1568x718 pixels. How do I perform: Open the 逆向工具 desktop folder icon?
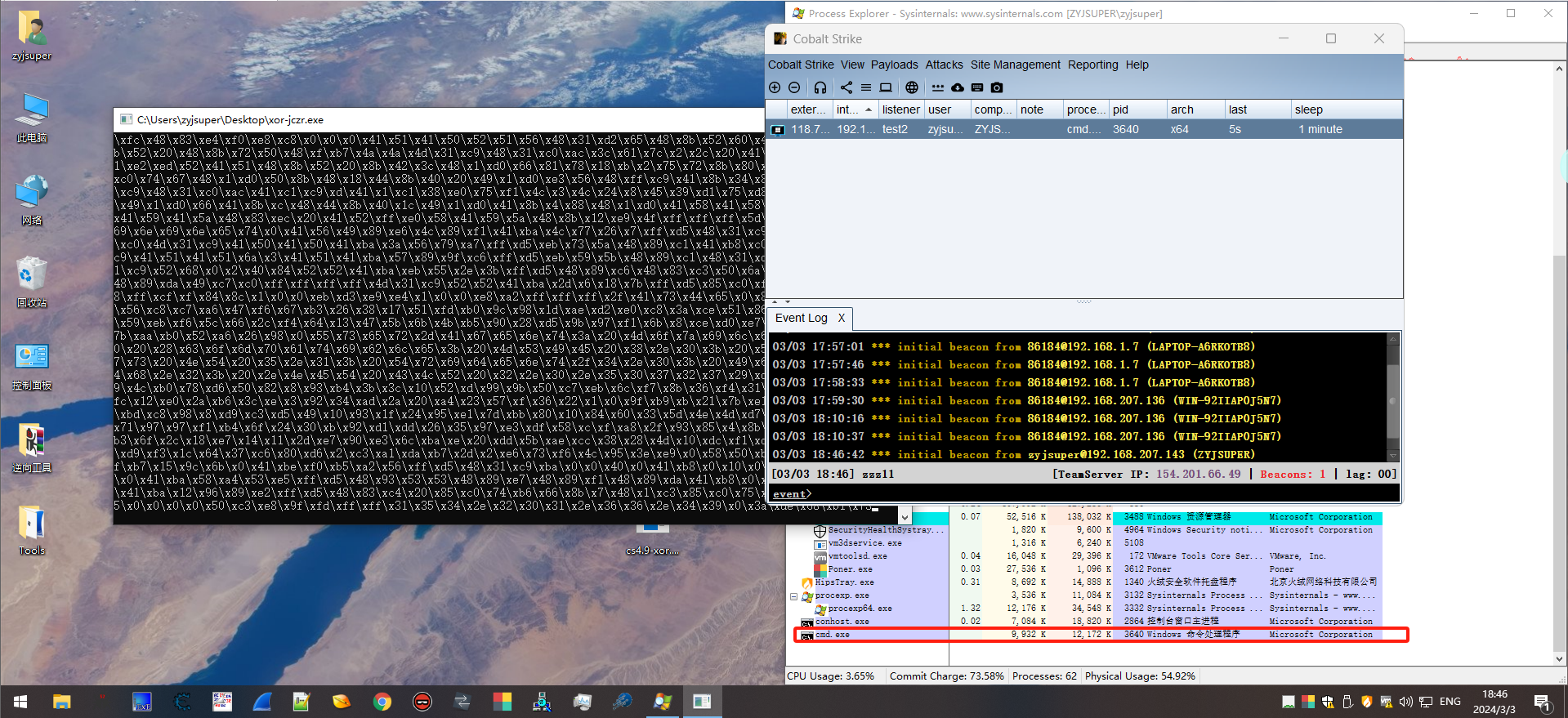click(x=32, y=448)
